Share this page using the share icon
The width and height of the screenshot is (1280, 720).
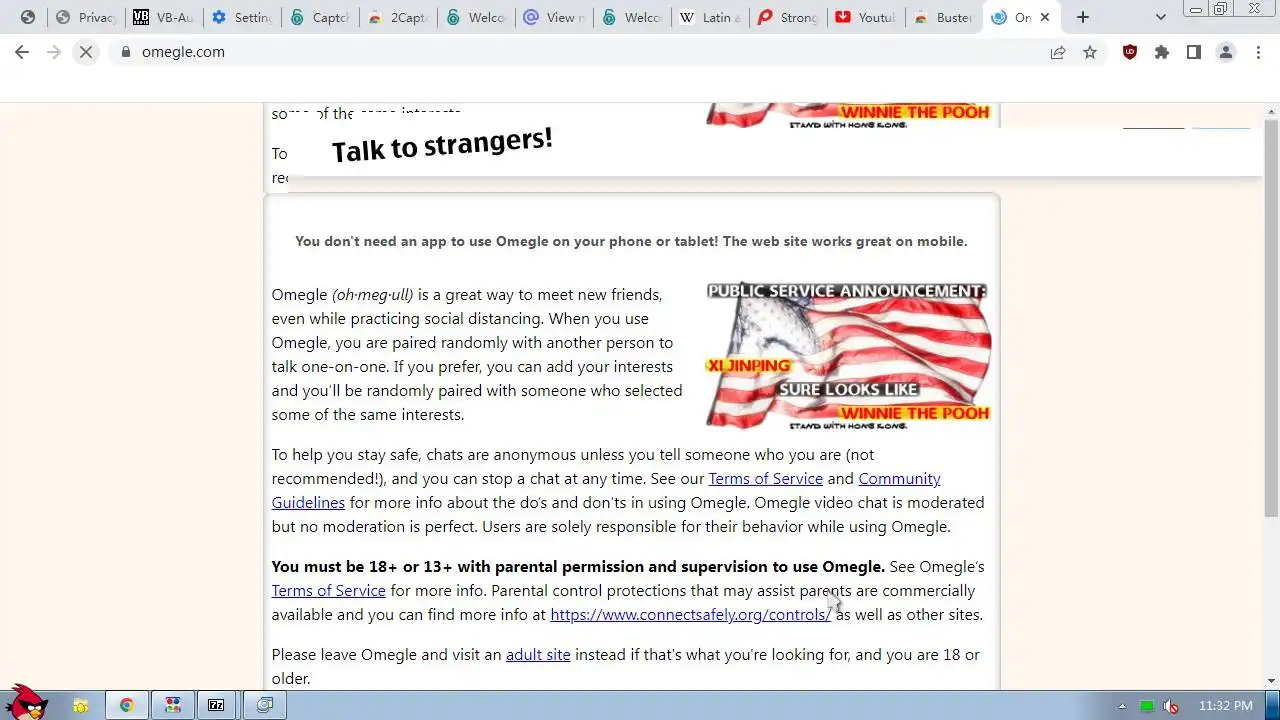[1058, 52]
